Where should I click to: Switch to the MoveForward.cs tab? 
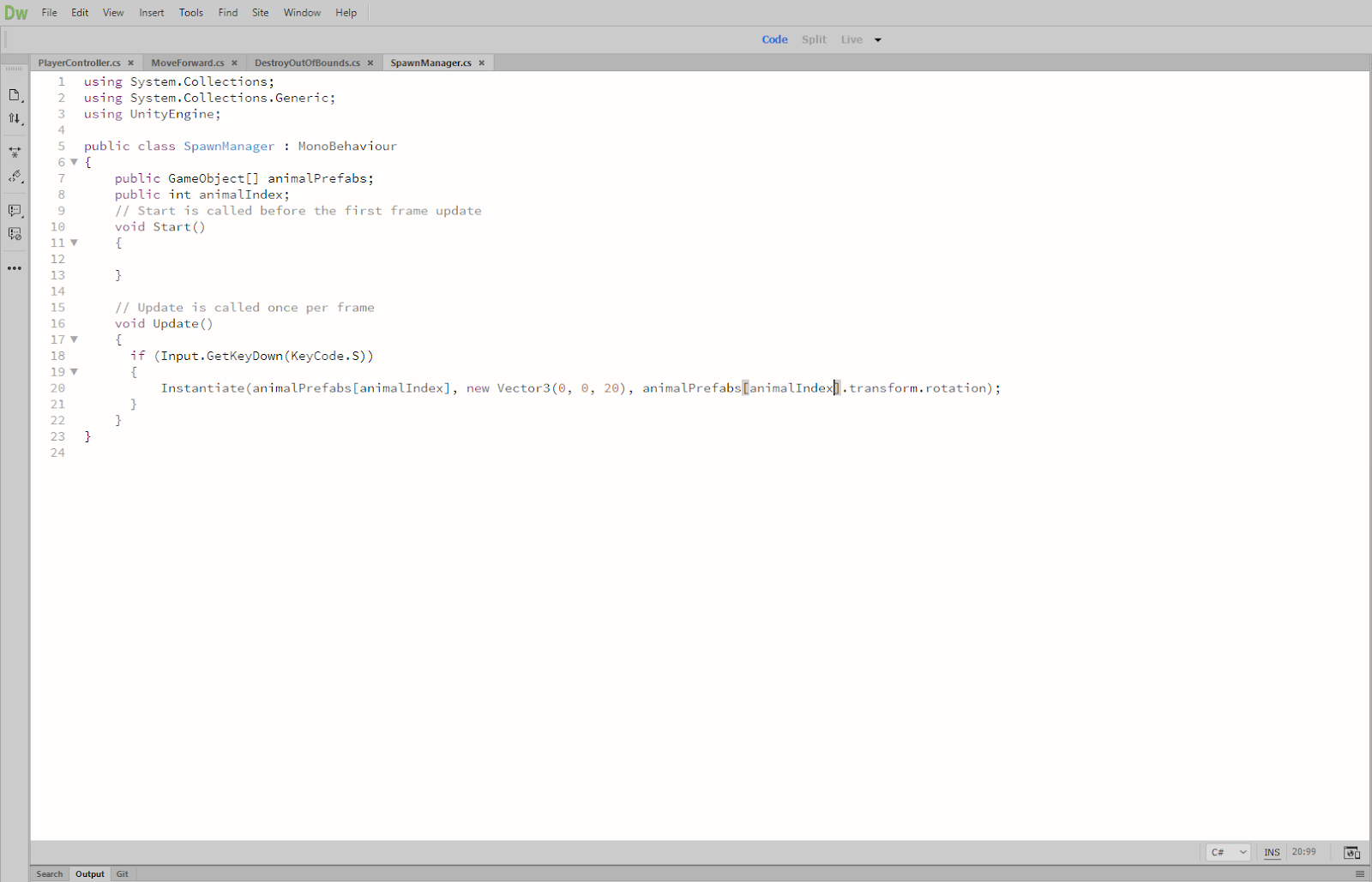tap(188, 63)
